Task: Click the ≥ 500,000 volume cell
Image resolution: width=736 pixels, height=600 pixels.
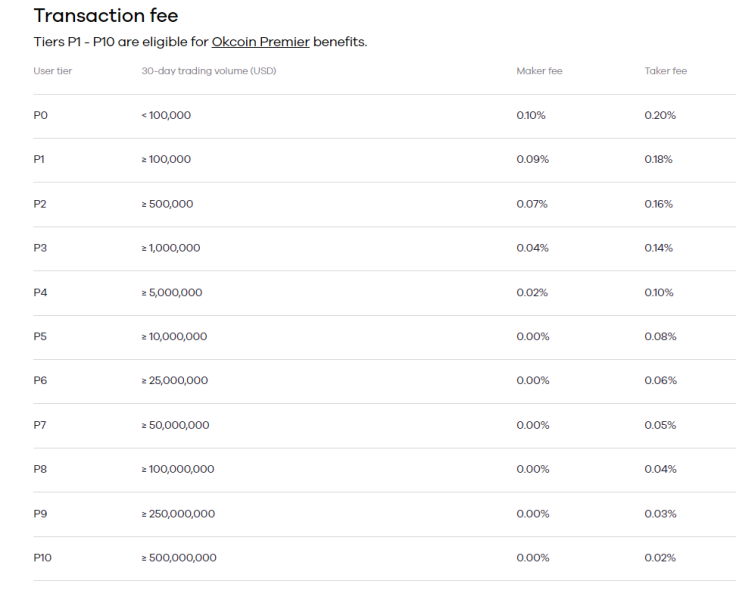Action: [167, 204]
